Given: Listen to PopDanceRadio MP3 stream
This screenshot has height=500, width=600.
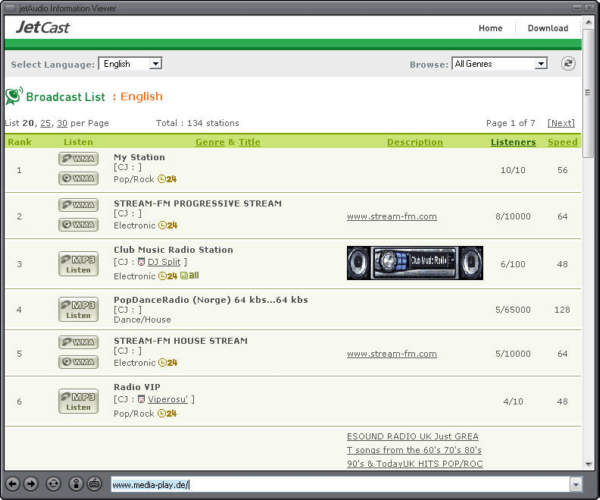Looking at the screenshot, I should (x=78, y=309).
